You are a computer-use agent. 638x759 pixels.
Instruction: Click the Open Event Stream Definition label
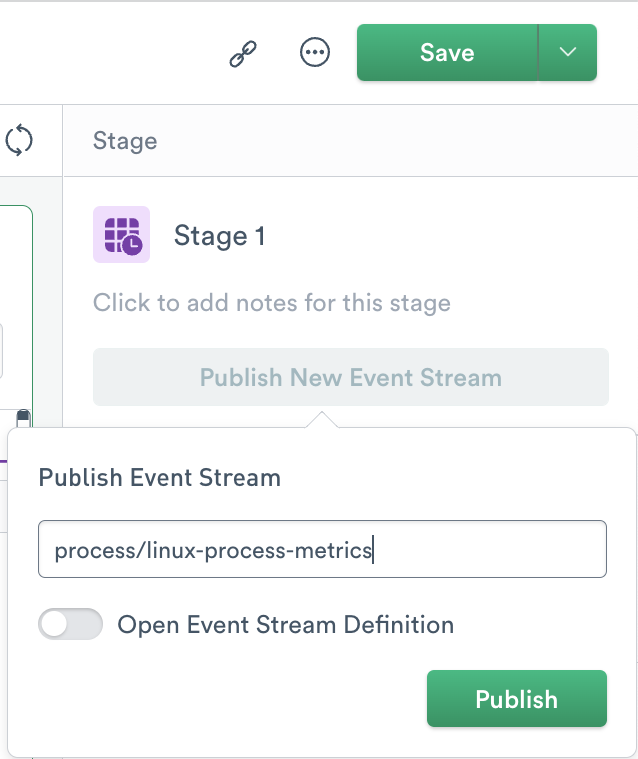pyautogui.click(x=286, y=624)
